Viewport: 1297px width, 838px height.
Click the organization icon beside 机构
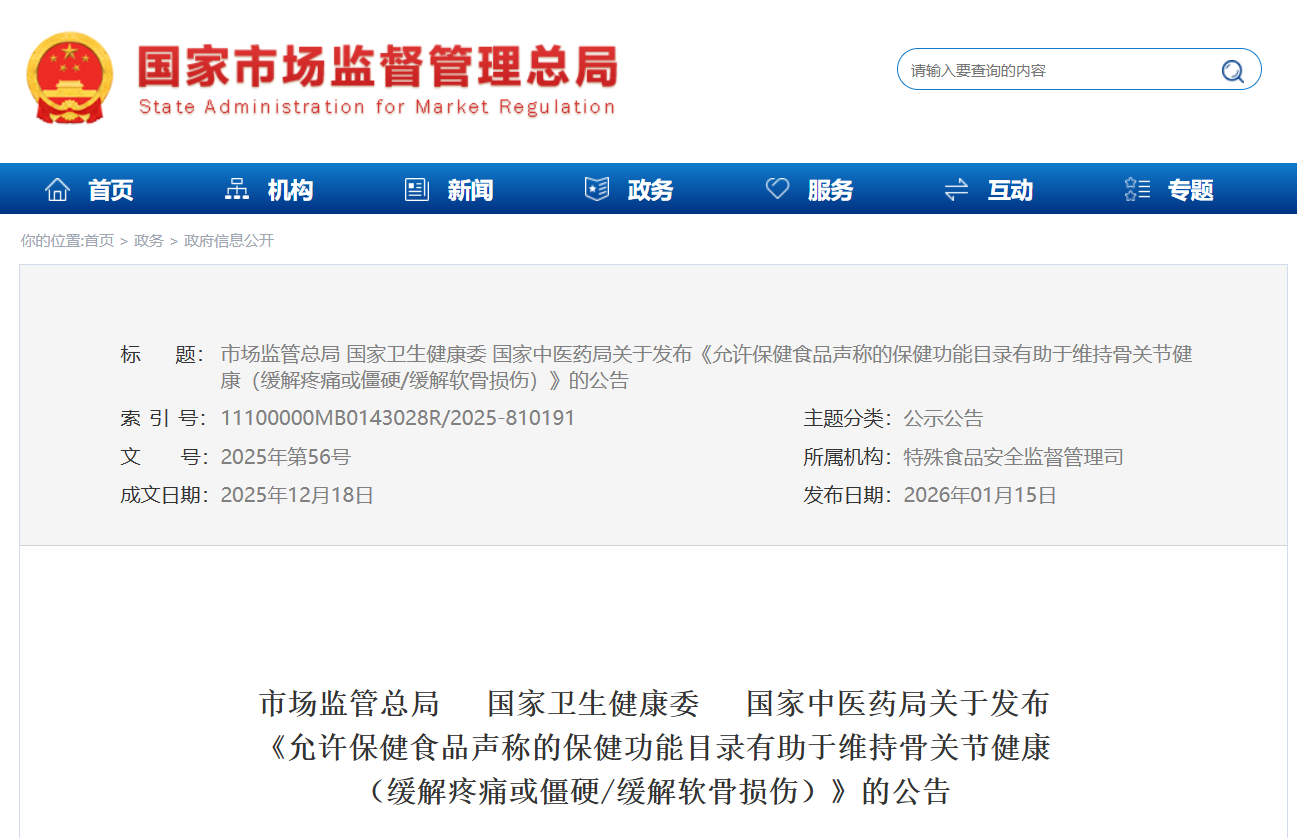pyautogui.click(x=236, y=188)
